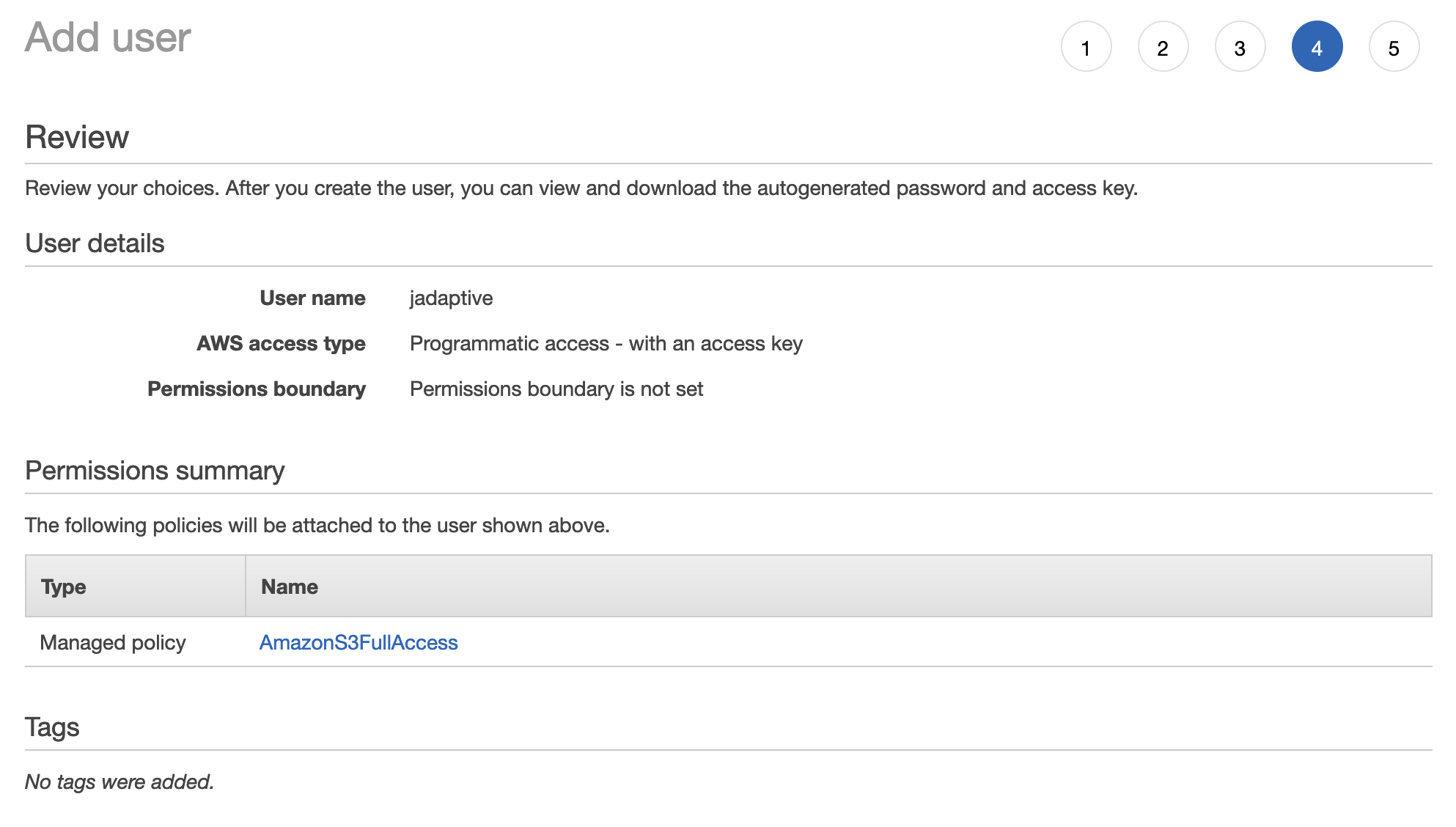Sort by the Name column header
Image resolution: width=1456 pixels, height=827 pixels.
click(x=290, y=587)
